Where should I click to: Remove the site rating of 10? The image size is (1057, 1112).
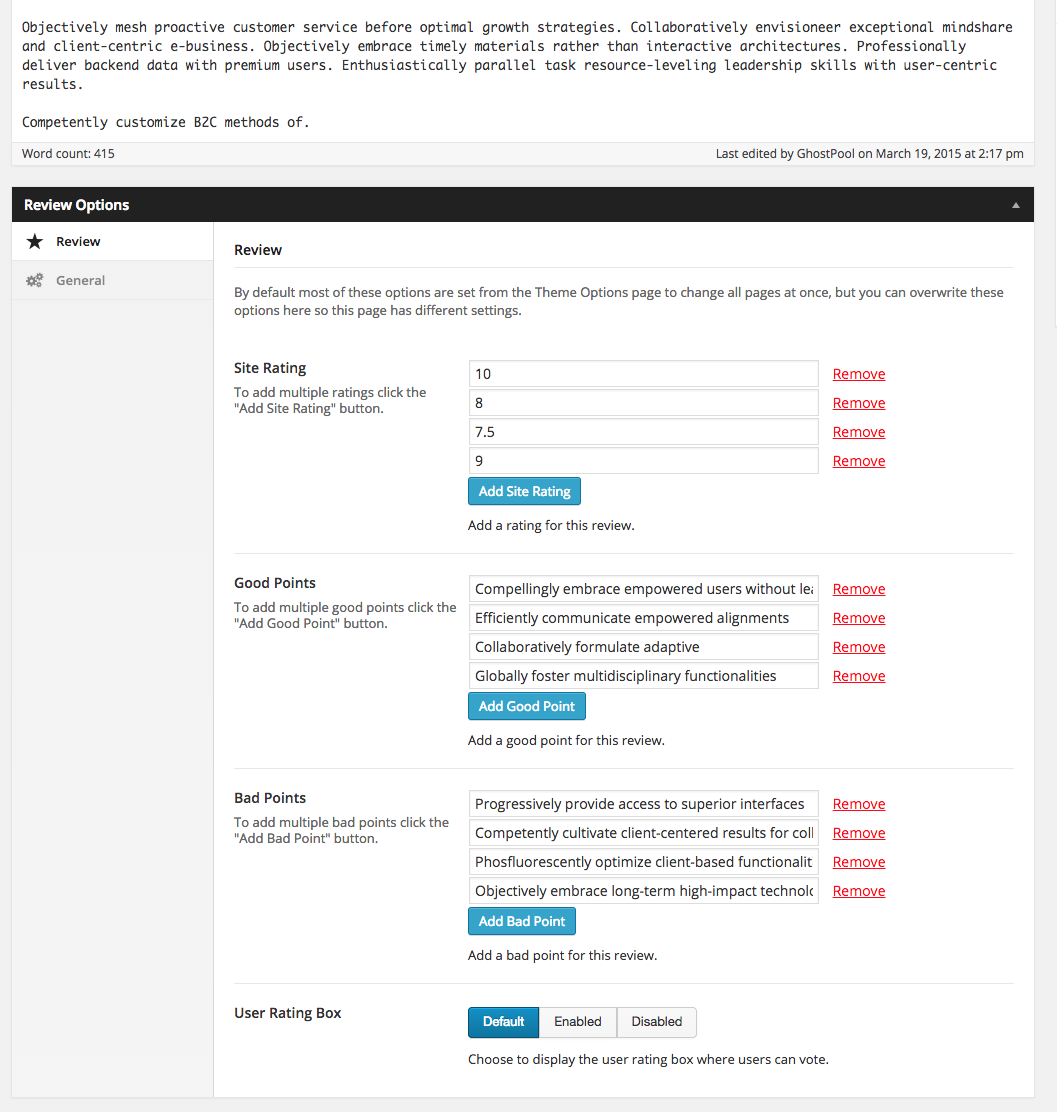pos(859,374)
